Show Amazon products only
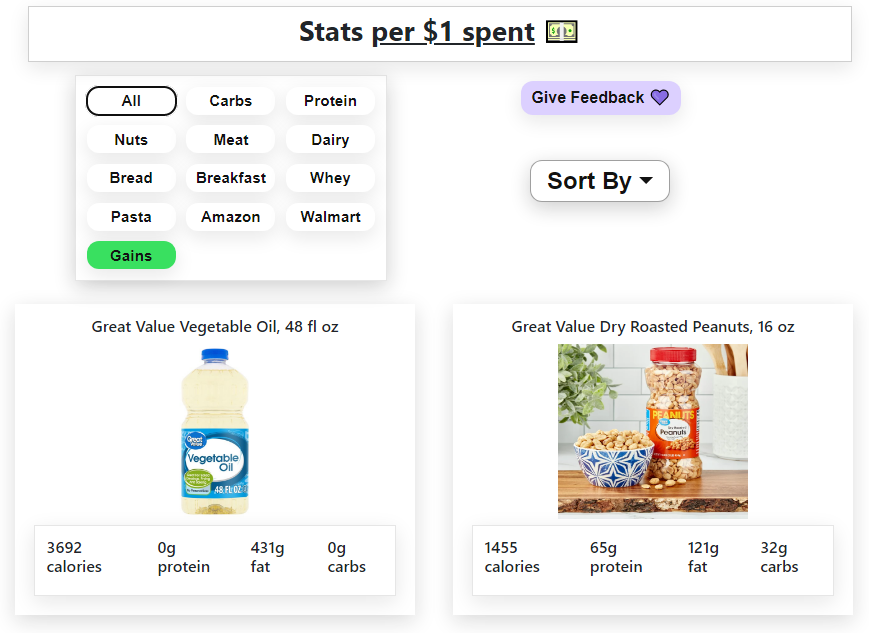This screenshot has width=869, height=633. [x=231, y=217]
